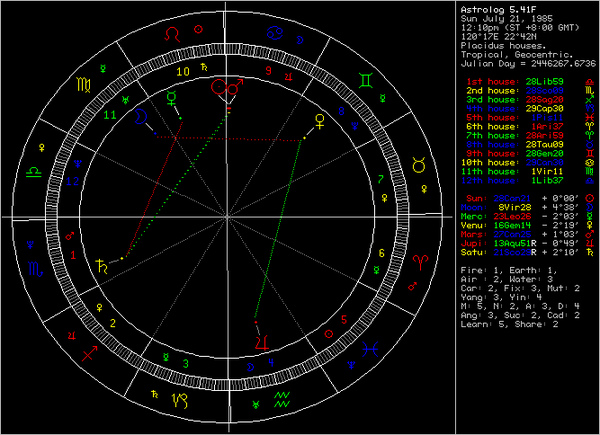
Task: Click house number 2 label
Action: [112, 323]
